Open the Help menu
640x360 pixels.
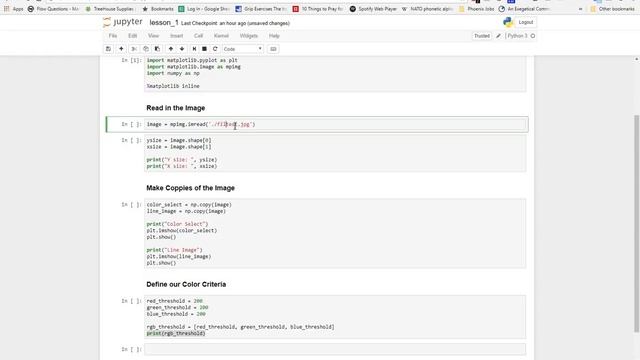point(274,36)
